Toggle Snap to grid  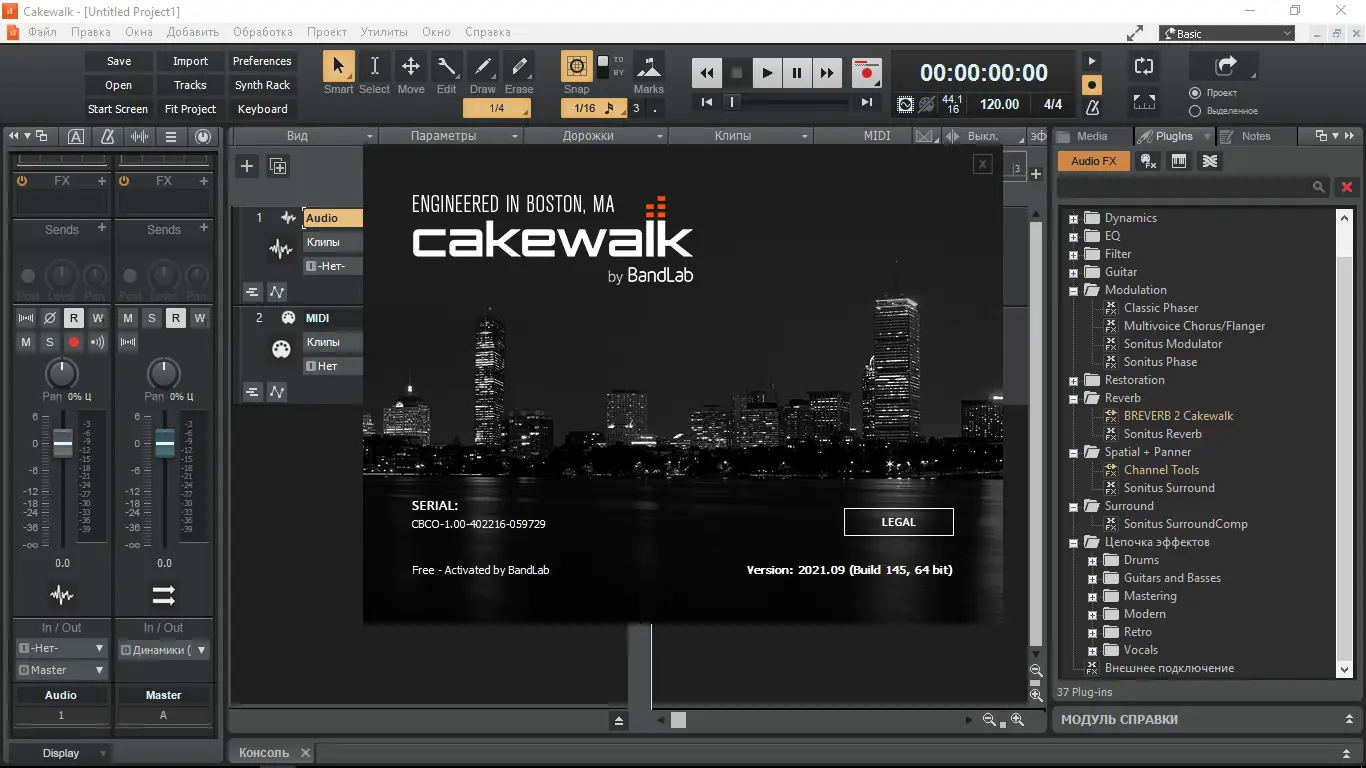[x=577, y=66]
